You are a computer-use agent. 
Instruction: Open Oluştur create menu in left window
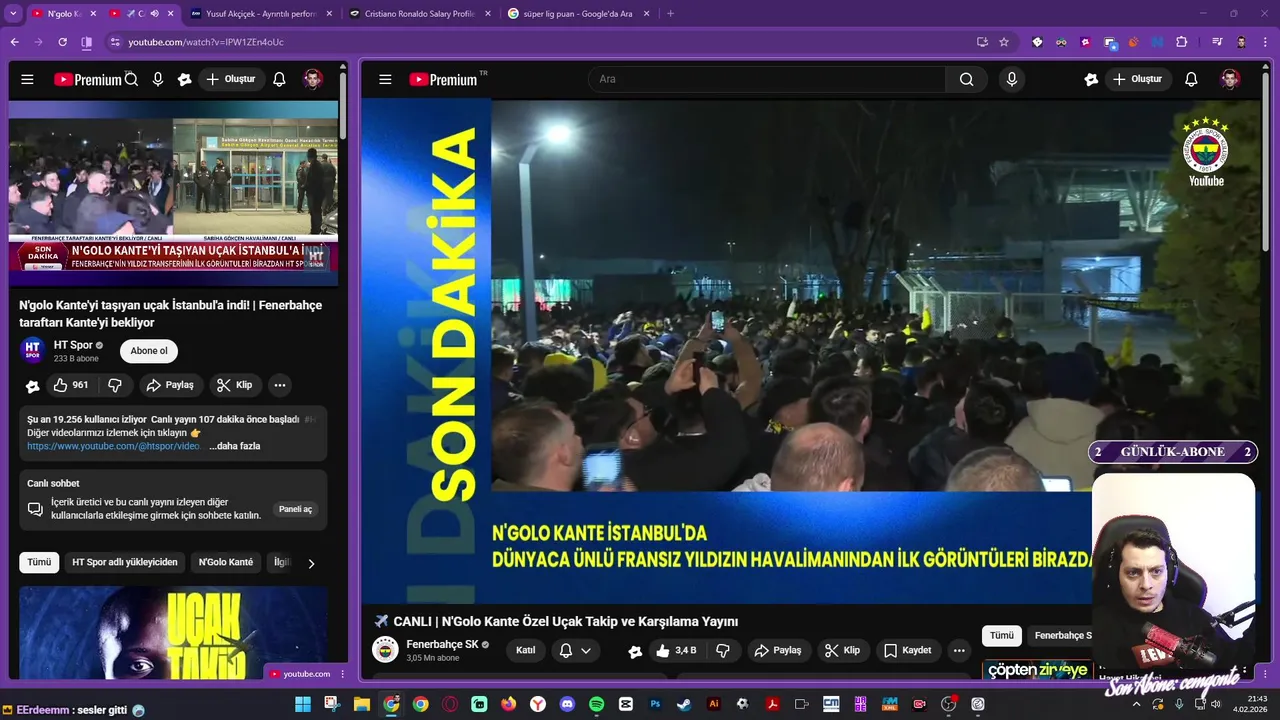pos(230,79)
